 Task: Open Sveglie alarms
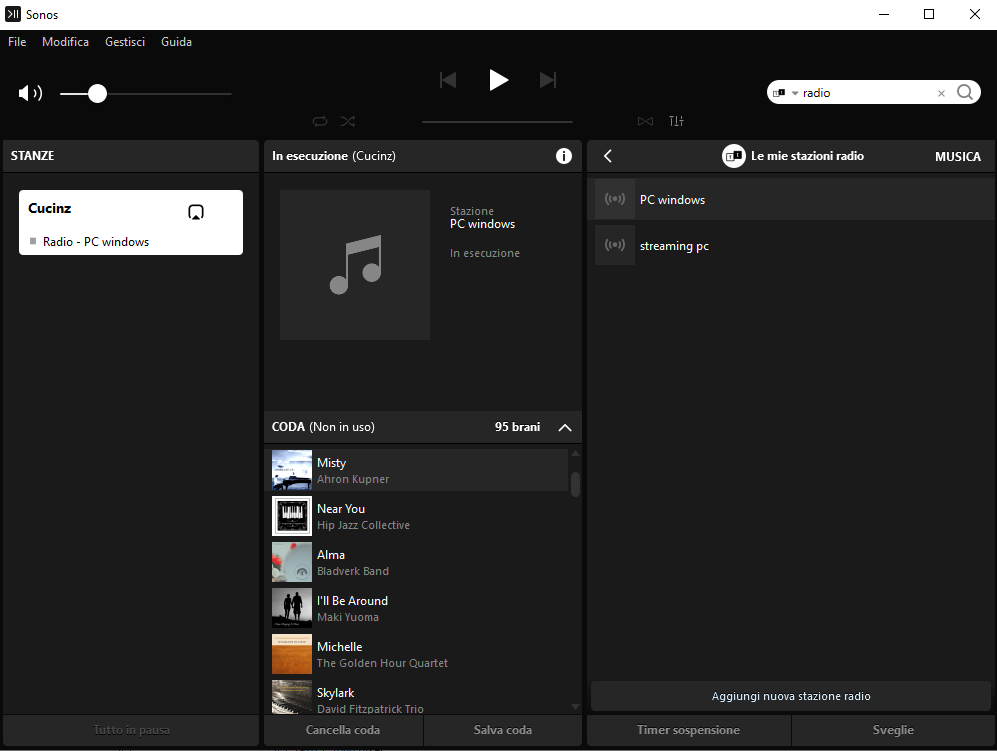(x=893, y=730)
